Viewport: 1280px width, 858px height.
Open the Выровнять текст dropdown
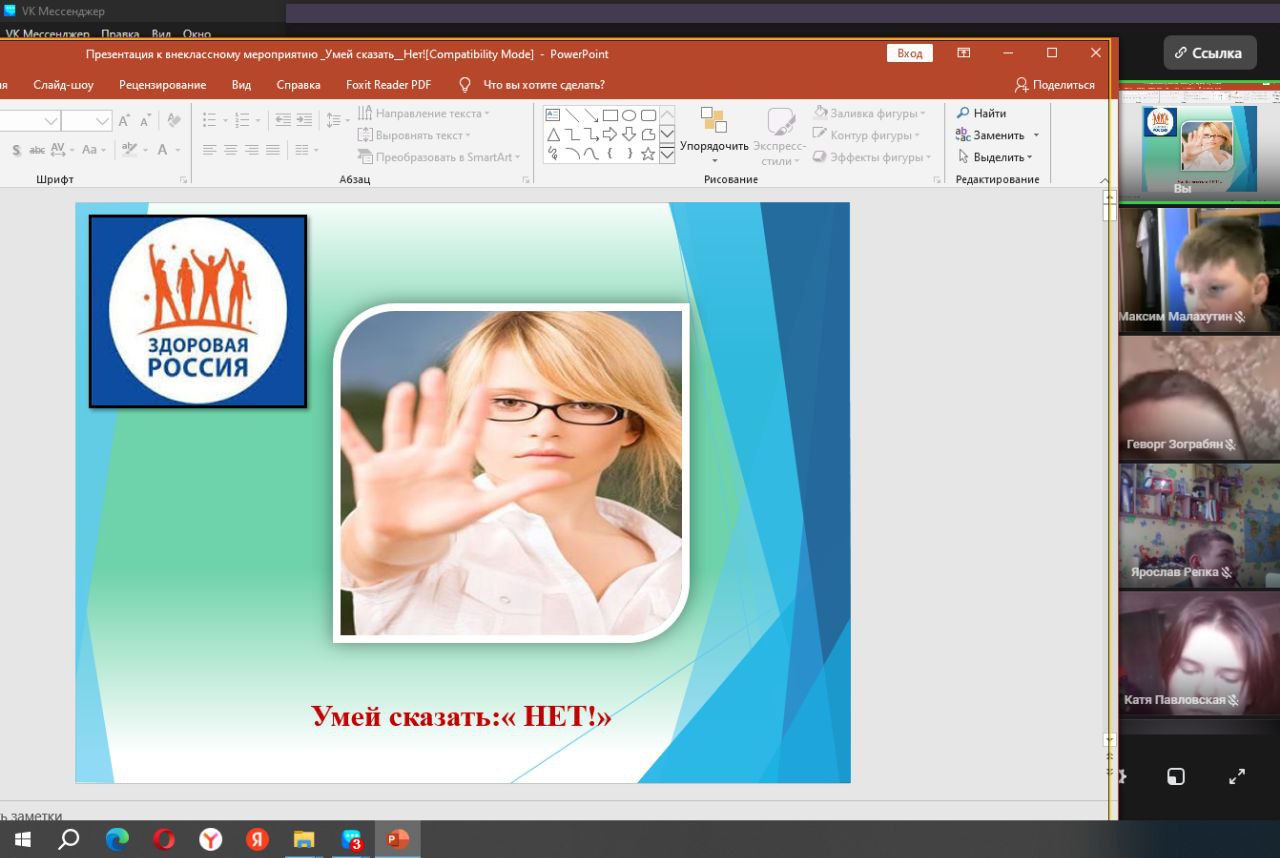(x=414, y=135)
